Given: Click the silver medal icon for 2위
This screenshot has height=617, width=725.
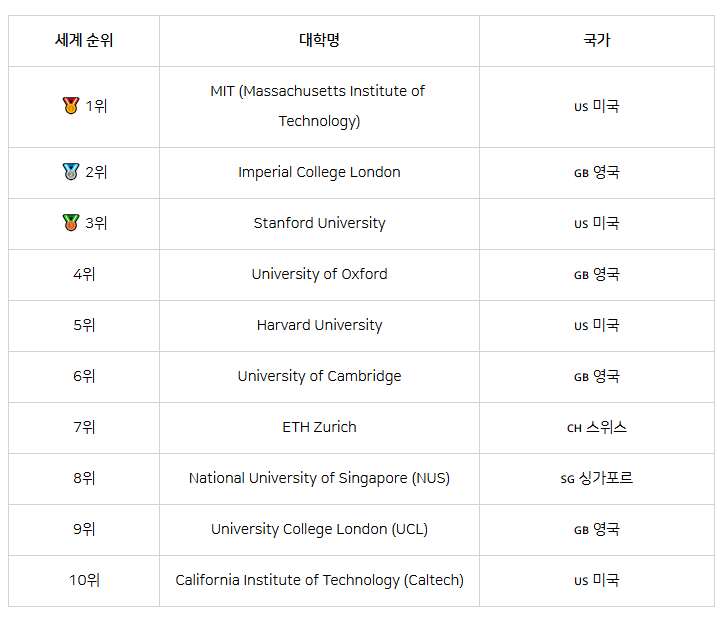Looking at the screenshot, I should click(x=71, y=172).
